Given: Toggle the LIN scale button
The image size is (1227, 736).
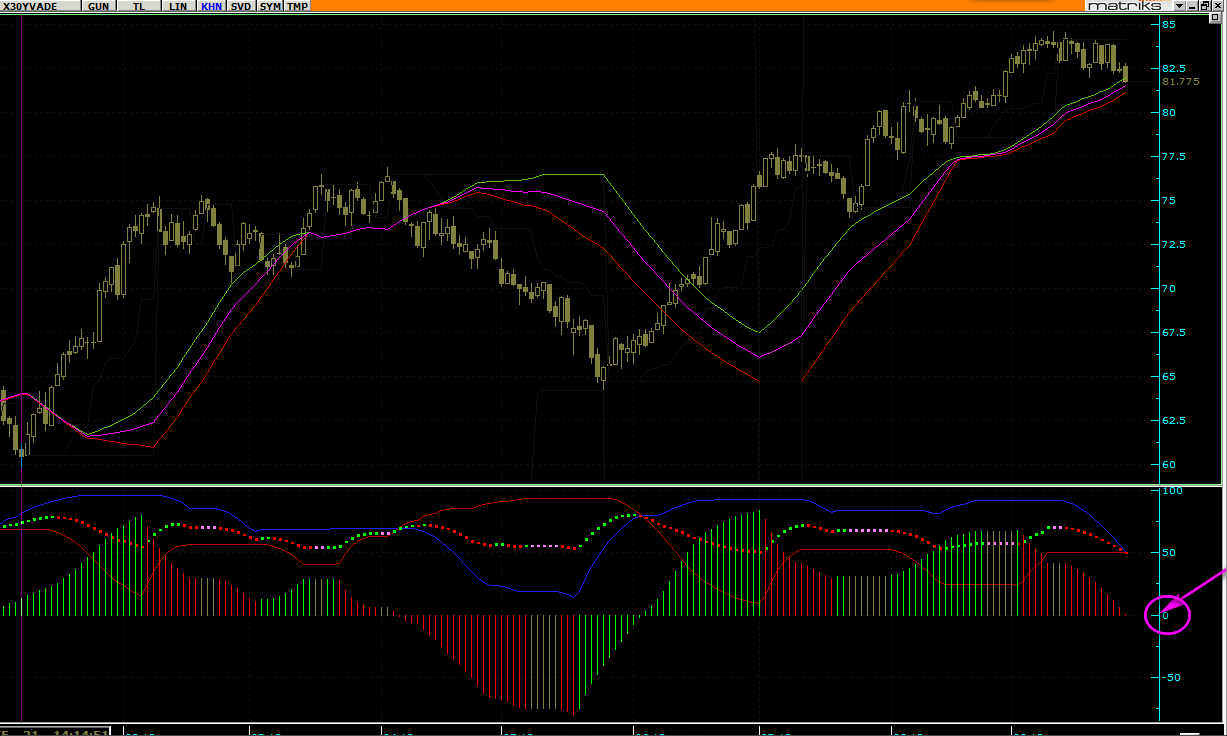Looking at the screenshot, I should tap(178, 6).
